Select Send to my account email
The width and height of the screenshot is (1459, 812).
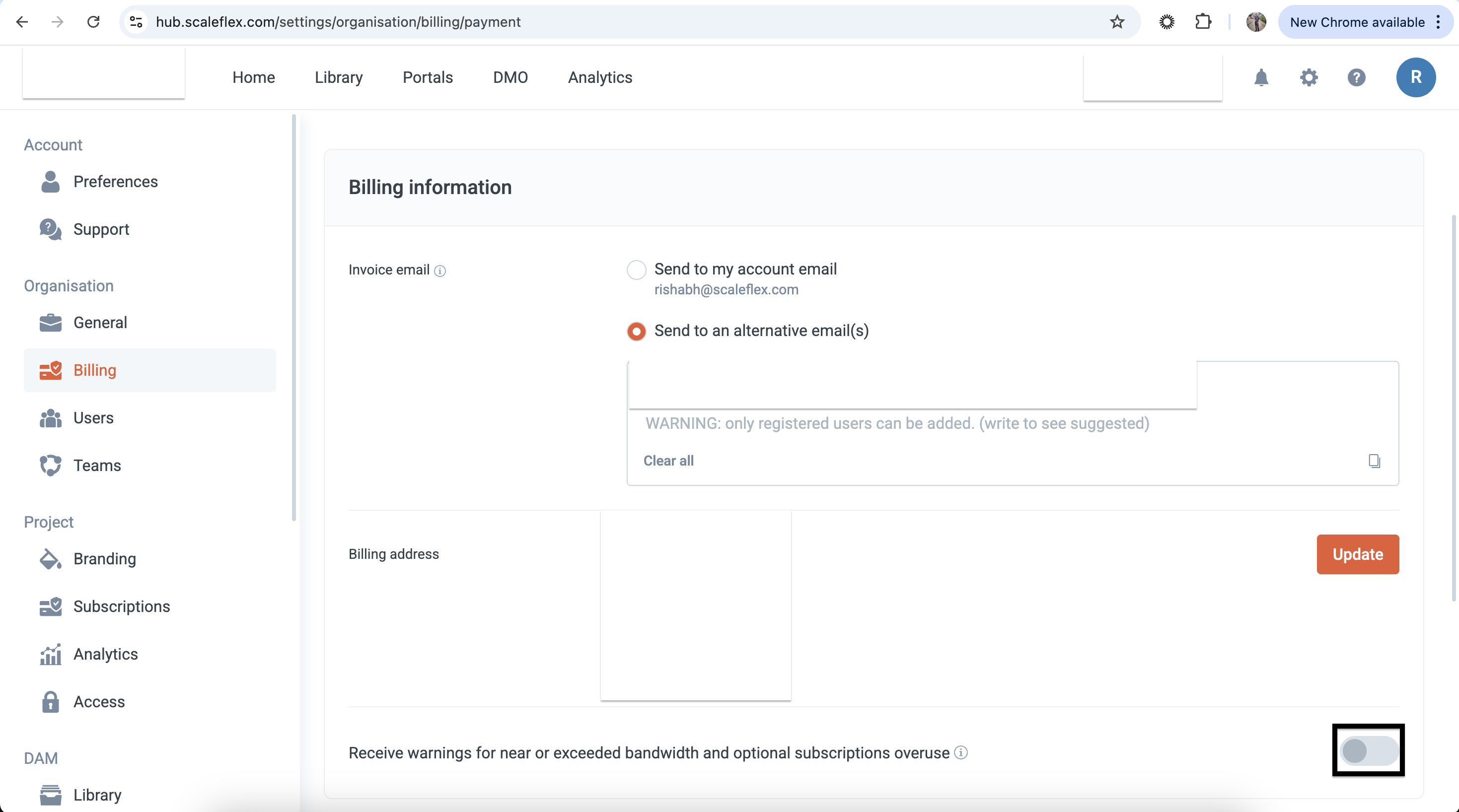pyautogui.click(x=636, y=270)
